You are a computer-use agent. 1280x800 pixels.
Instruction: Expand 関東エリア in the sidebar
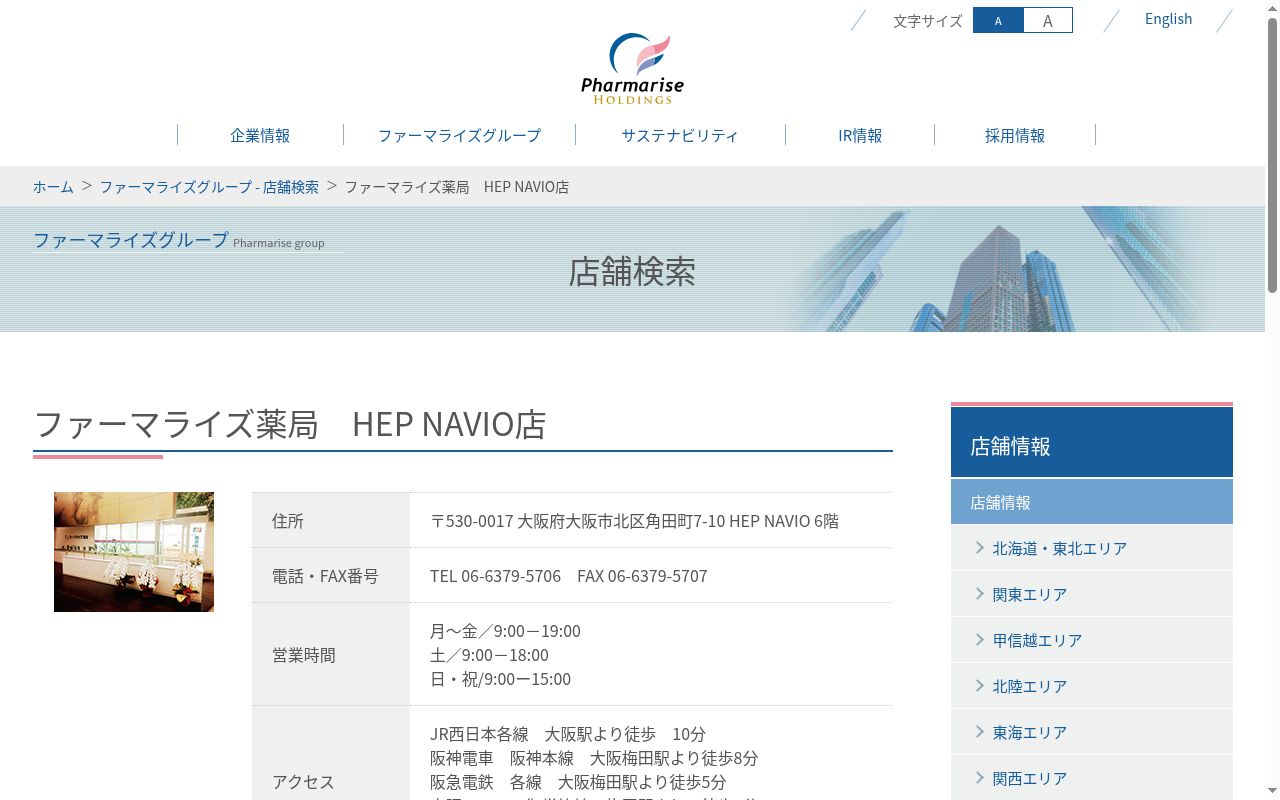tap(1092, 594)
